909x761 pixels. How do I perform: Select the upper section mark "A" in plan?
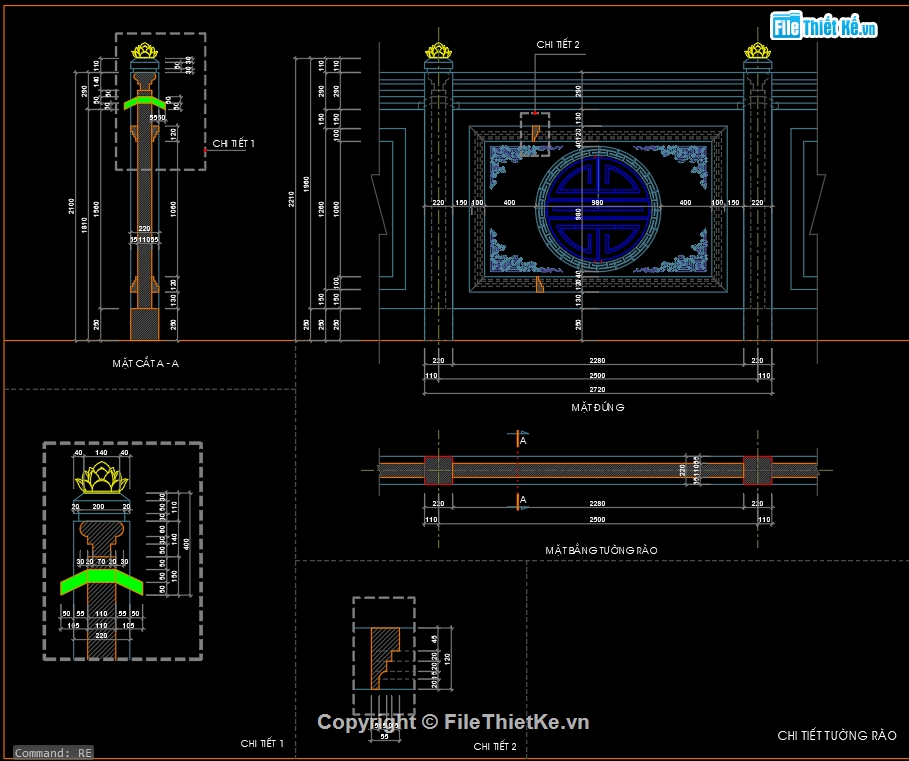click(x=523, y=441)
